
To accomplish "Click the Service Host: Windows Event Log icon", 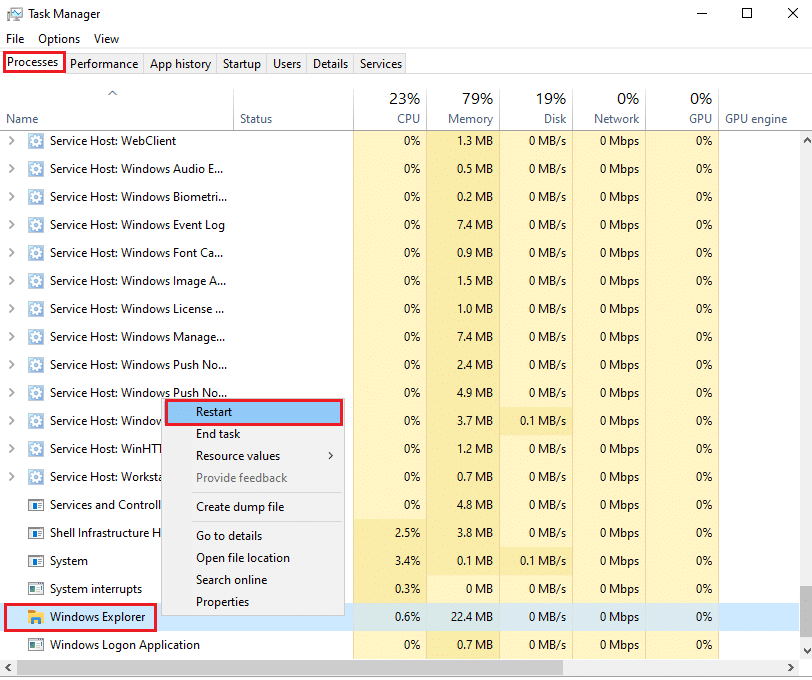I will point(36,225).
